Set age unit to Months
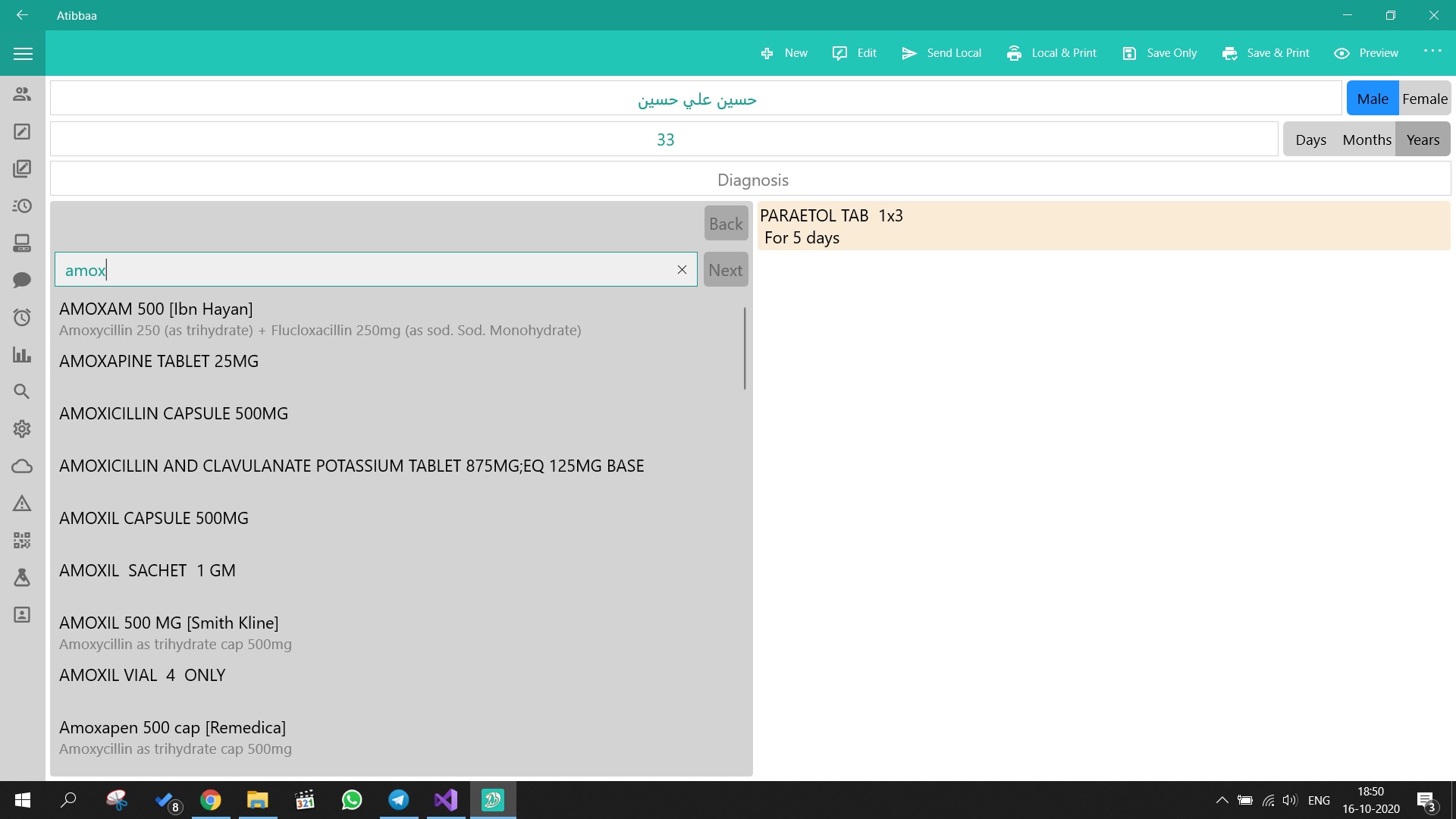 pos(1367,140)
